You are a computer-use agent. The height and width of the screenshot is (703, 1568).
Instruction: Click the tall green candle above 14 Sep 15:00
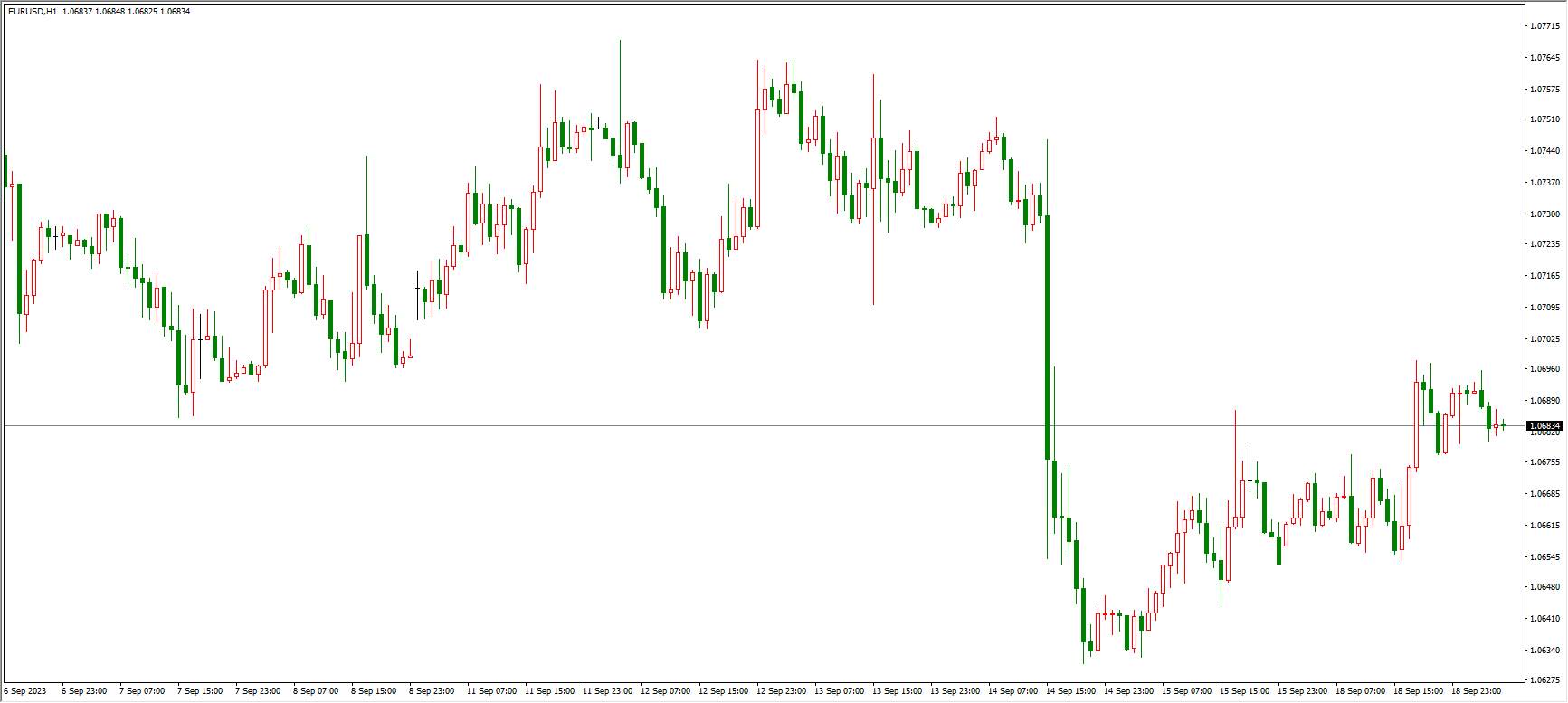coord(1047,337)
